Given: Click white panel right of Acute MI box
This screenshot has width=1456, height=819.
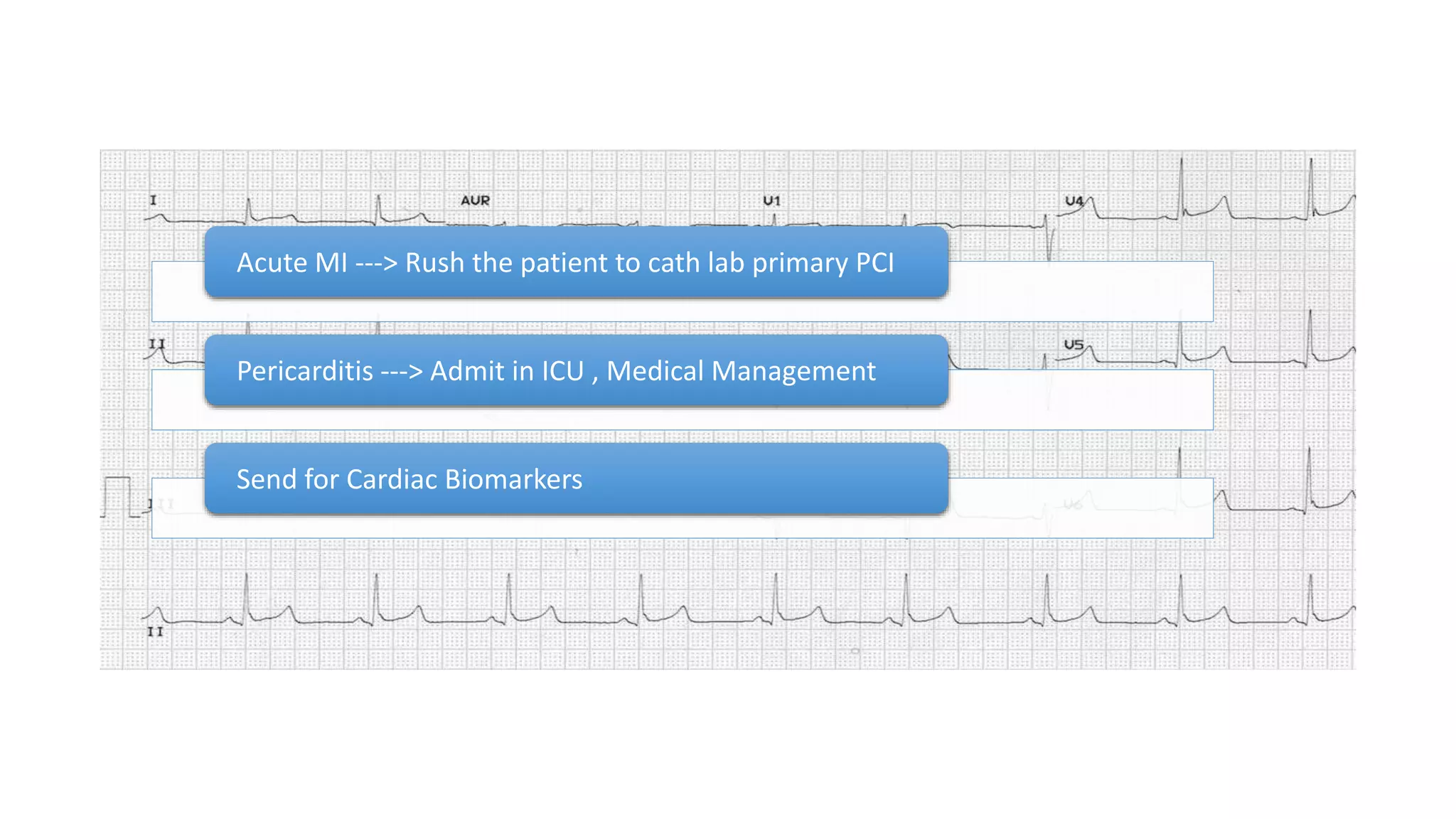Looking at the screenshot, I should pos(1081,291).
